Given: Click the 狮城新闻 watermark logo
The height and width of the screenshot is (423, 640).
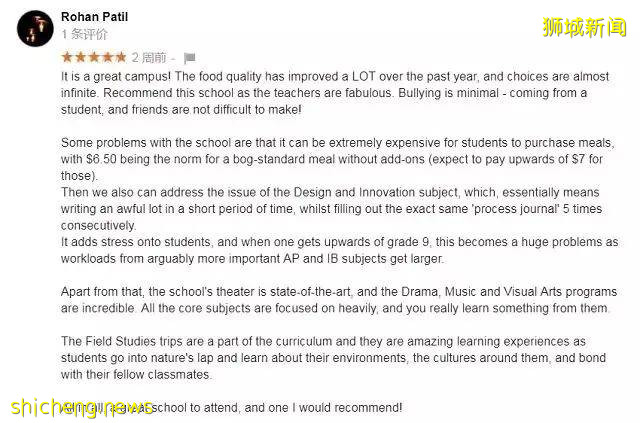Looking at the screenshot, I should point(584,27).
